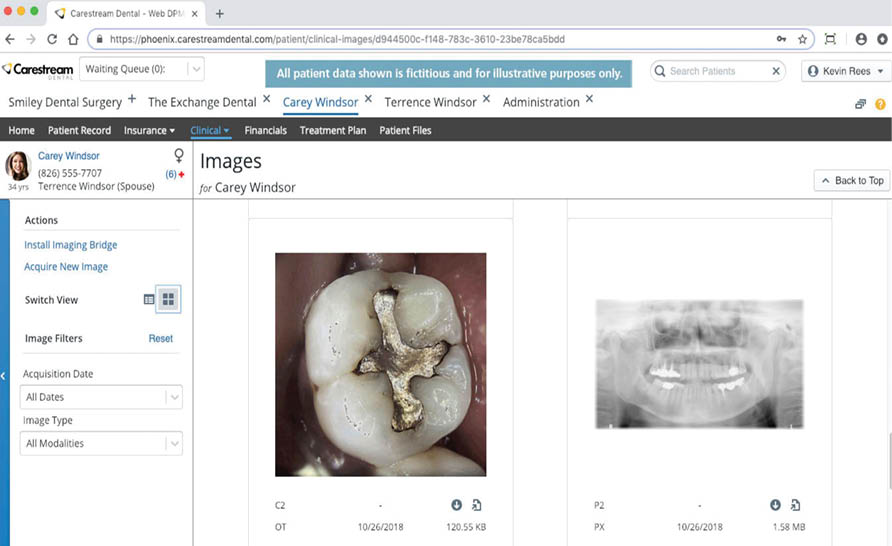Open the Waiting Queue dropdown
This screenshot has width=892, height=546.
(196, 70)
